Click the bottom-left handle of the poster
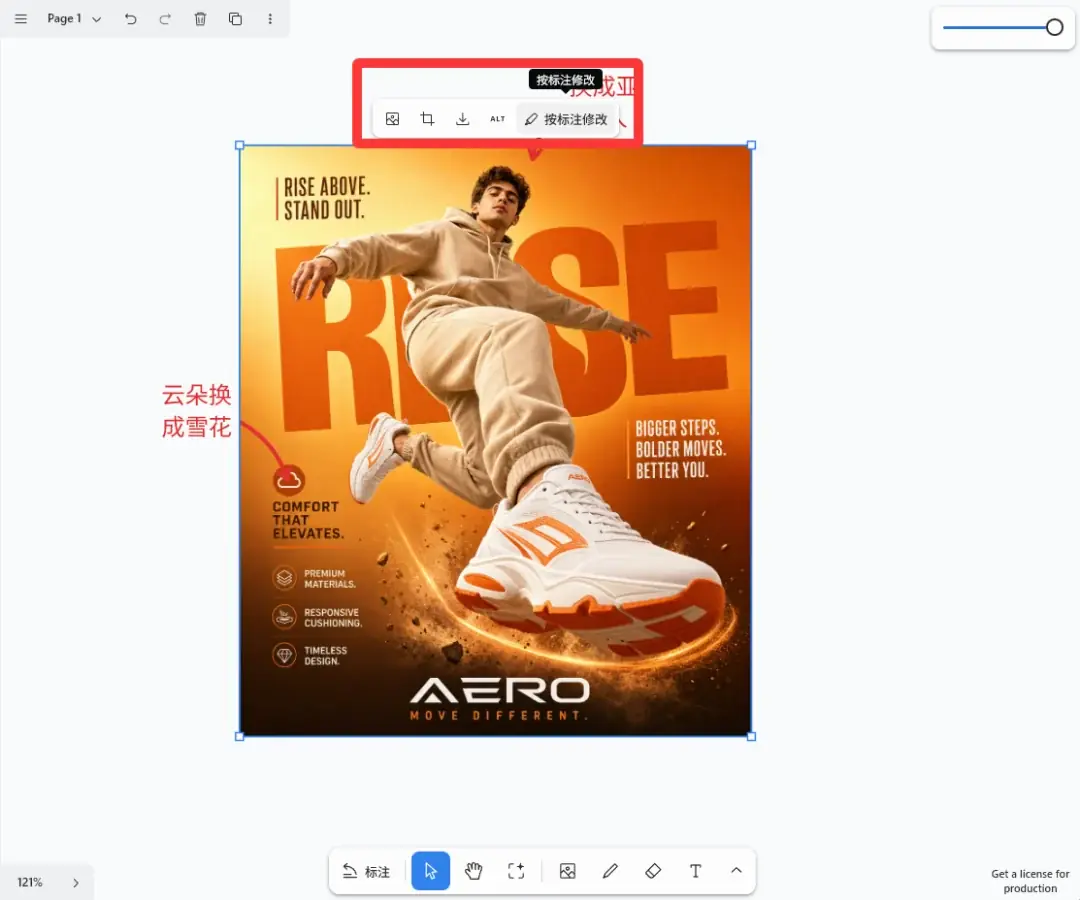Image resolution: width=1080 pixels, height=900 pixels. (x=240, y=736)
